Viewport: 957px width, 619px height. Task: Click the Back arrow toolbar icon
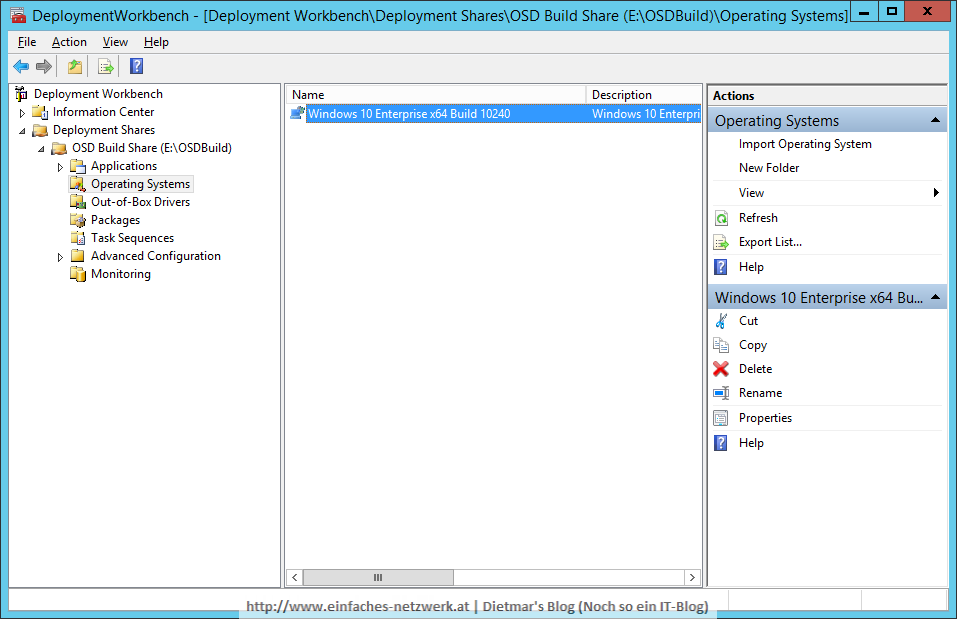(x=21, y=67)
